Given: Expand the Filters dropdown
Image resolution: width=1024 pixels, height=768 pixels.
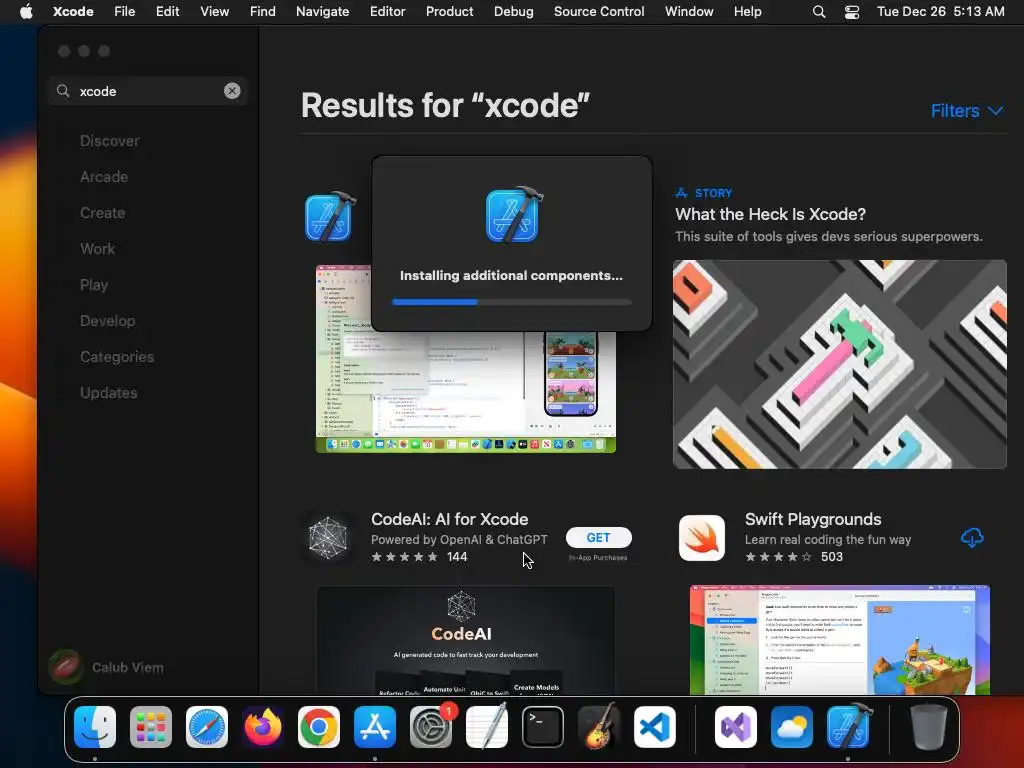Looking at the screenshot, I should tap(967, 111).
